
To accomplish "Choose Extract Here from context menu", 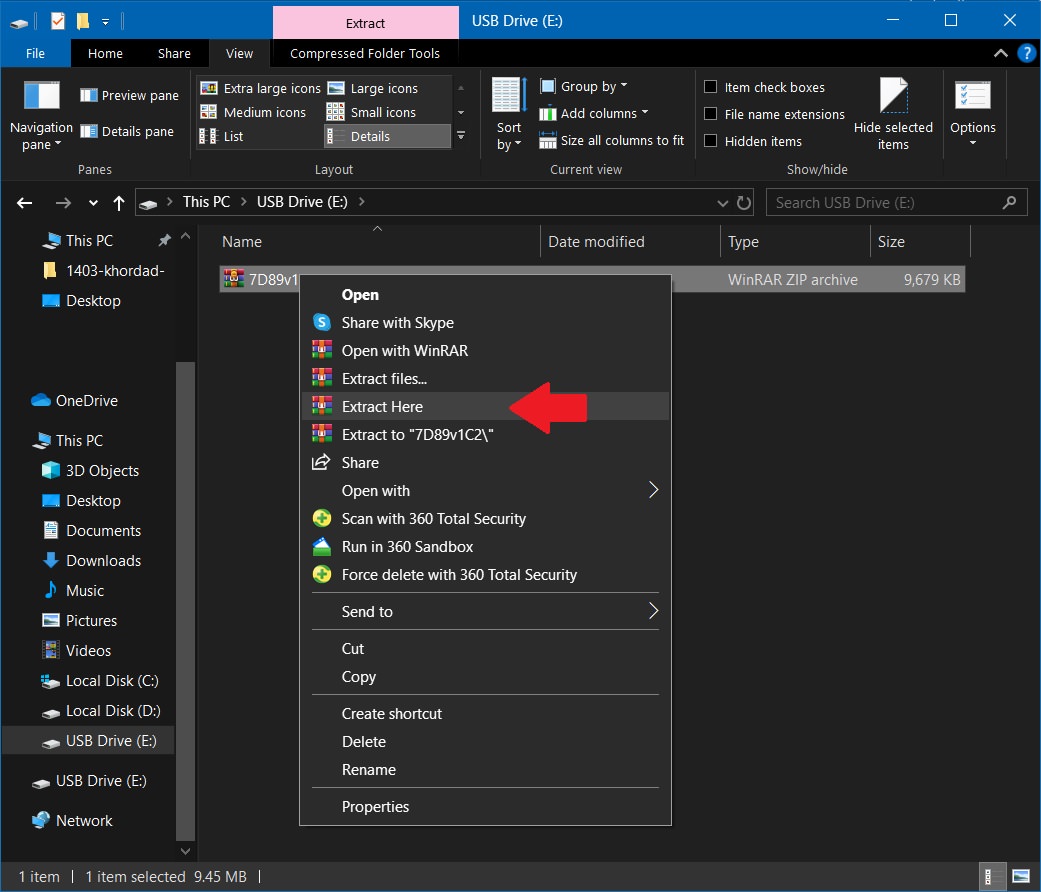I will coord(485,406).
